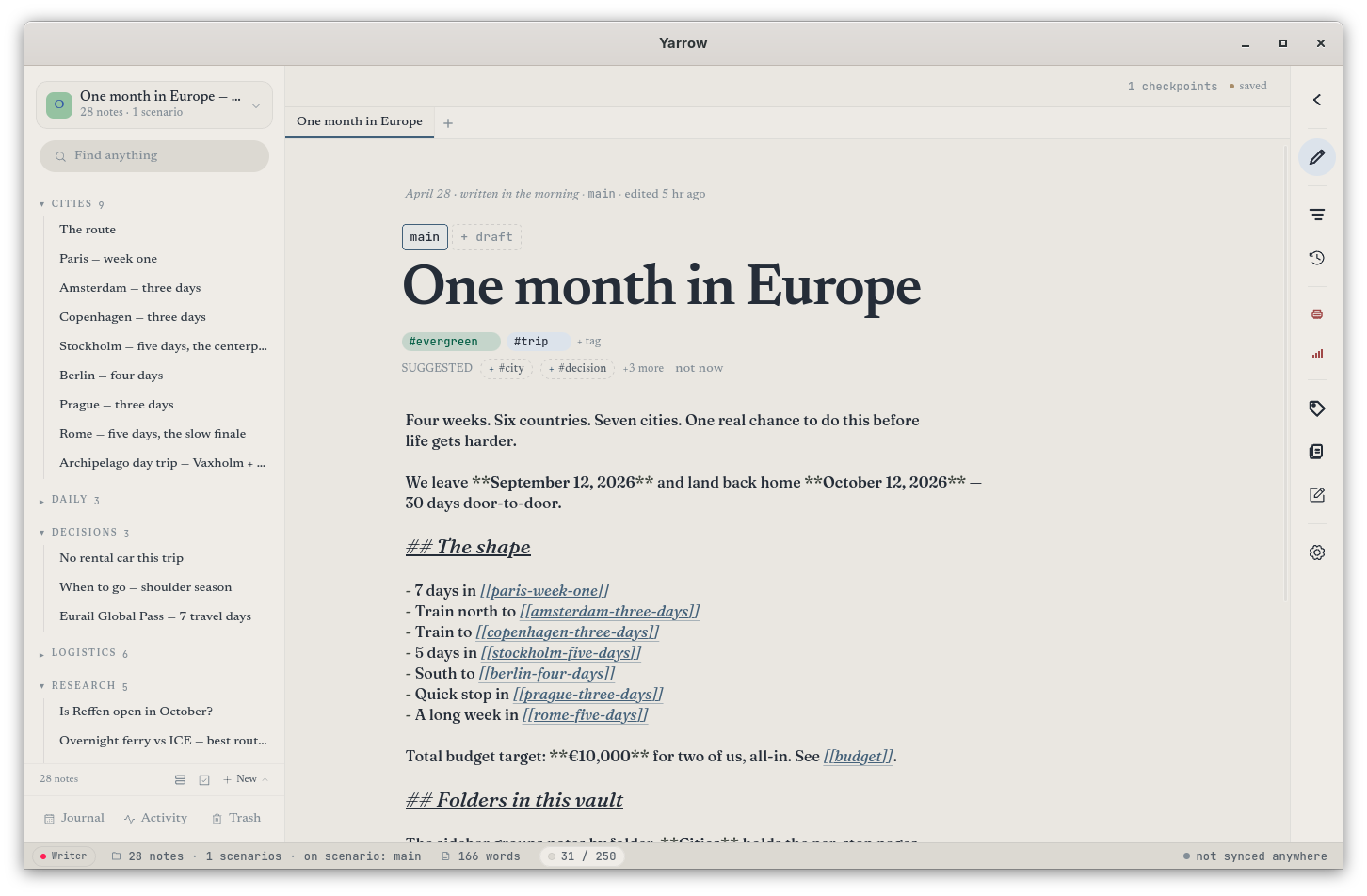Screen dimensions: 1367x896
Task: Open the New note dropdown
Action: [x=246, y=779]
